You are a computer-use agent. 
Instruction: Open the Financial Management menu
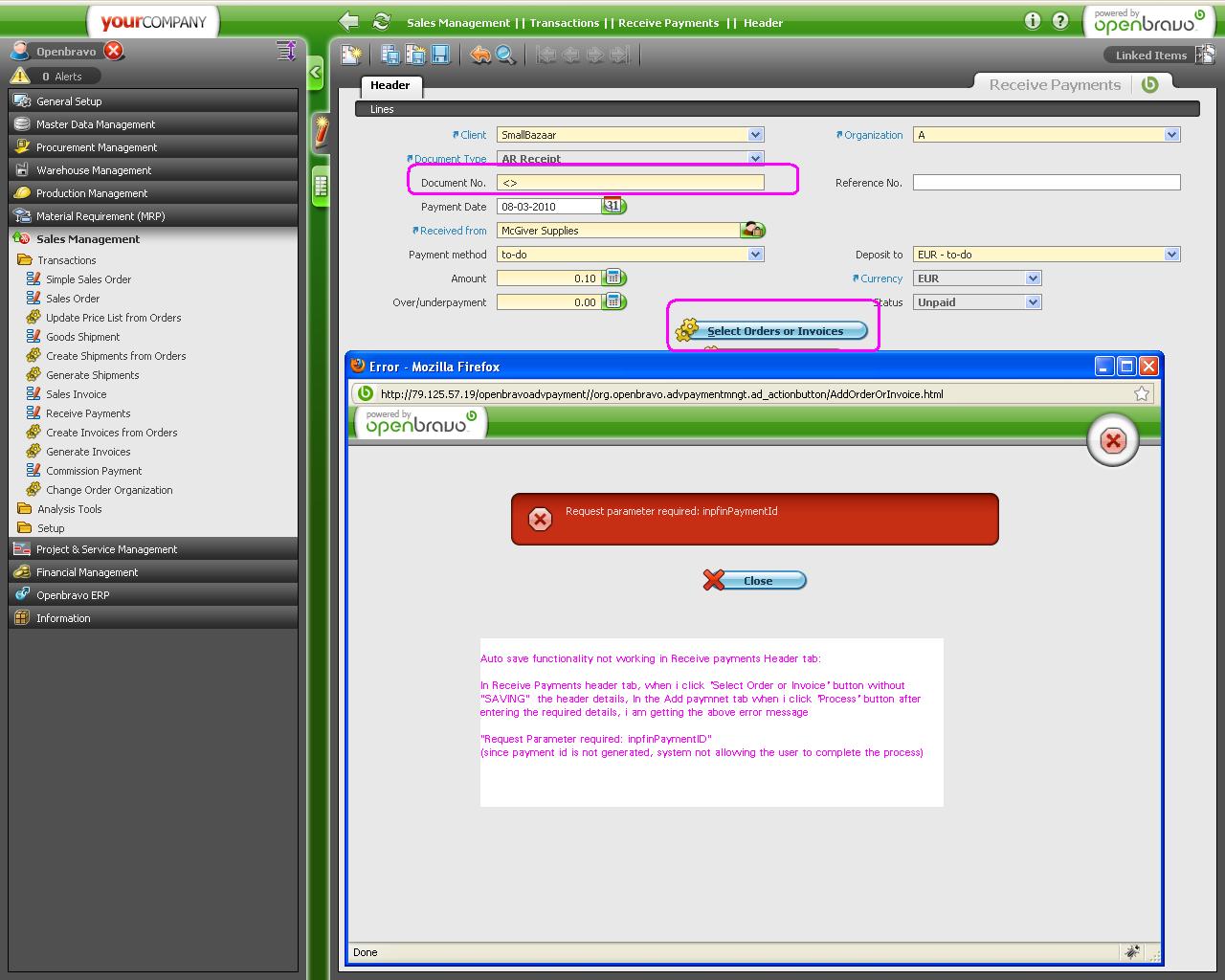coord(87,572)
